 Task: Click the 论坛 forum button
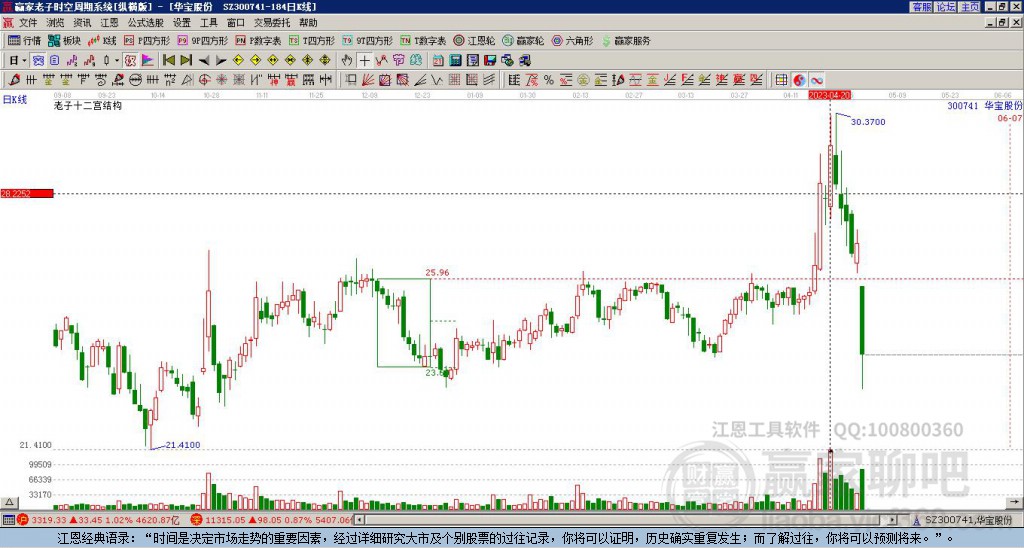click(x=945, y=7)
